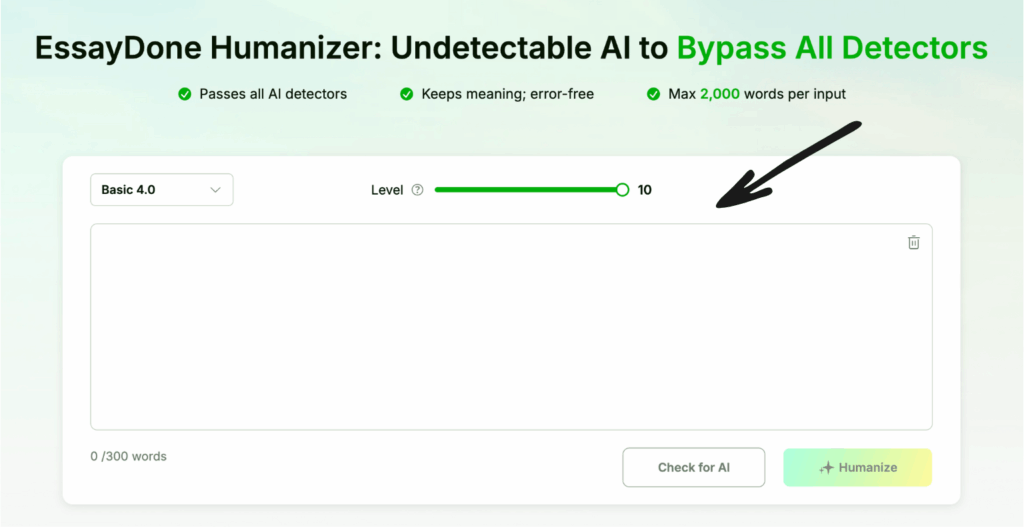Click the Level help question mark icon
This screenshot has height=527, width=1024.
pyautogui.click(x=418, y=190)
